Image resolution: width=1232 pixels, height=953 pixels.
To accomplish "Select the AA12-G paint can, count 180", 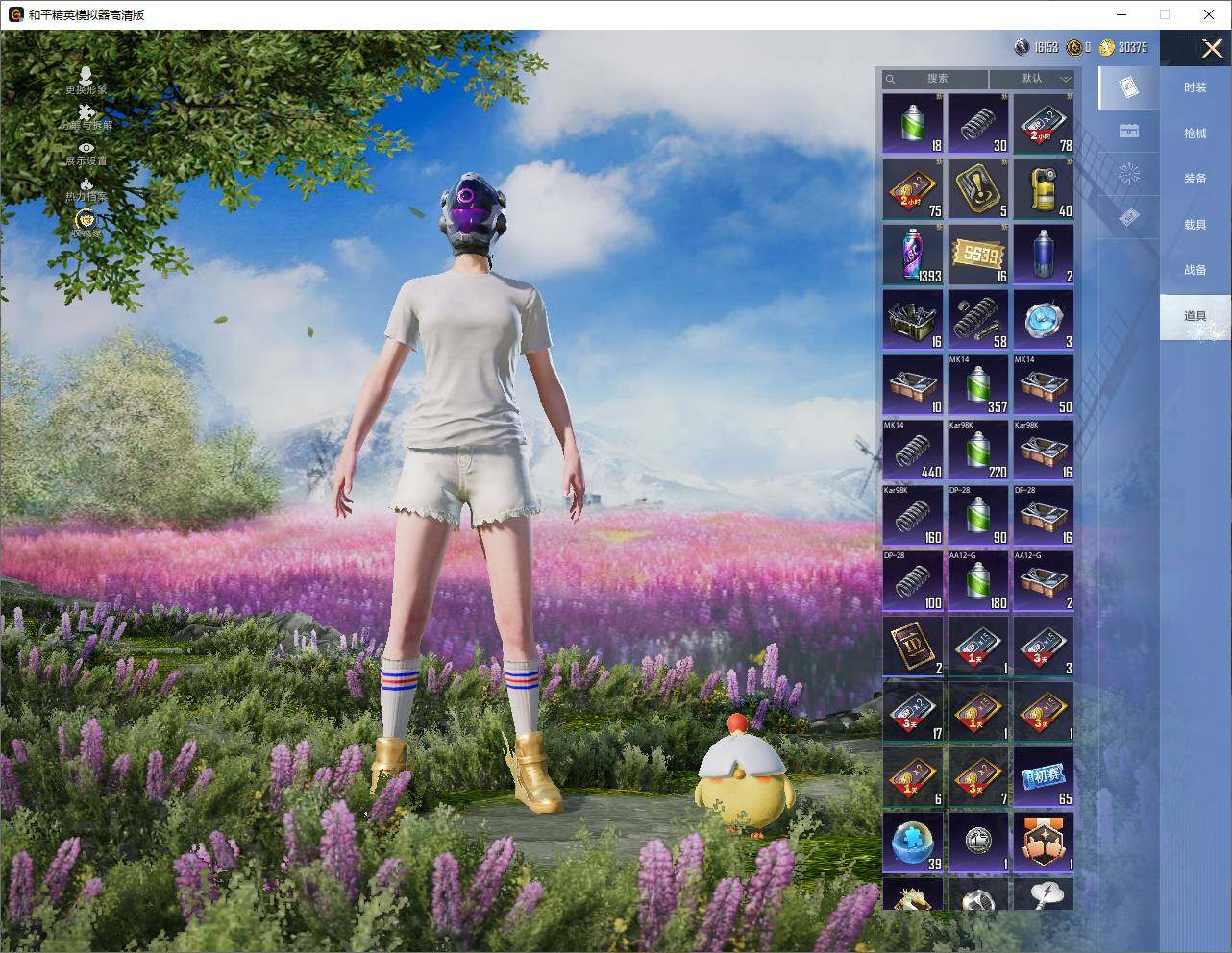I will point(978,581).
